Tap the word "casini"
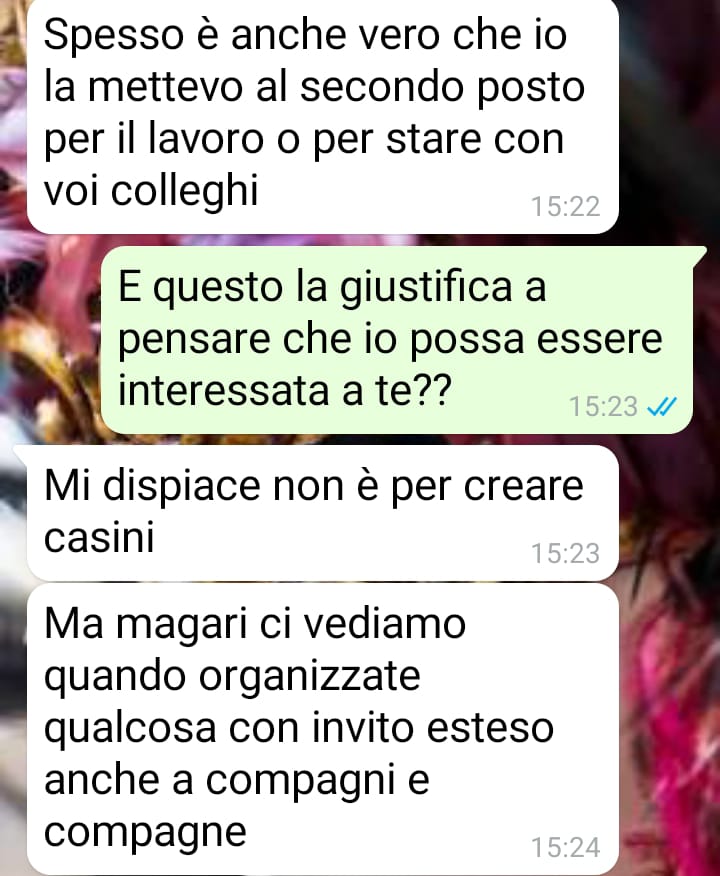The height and width of the screenshot is (876, 720). pos(99,537)
